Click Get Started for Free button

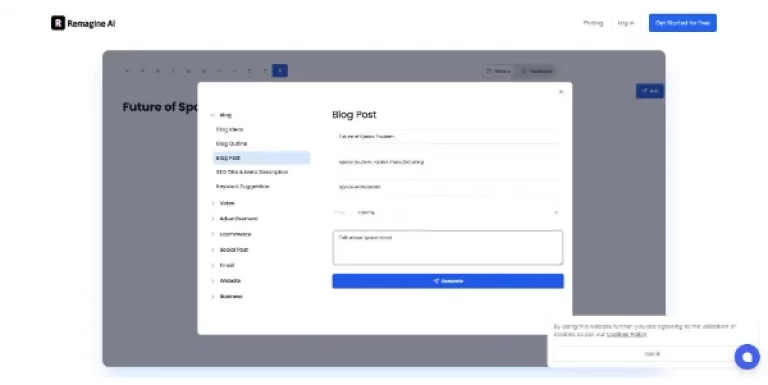[683, 23]
